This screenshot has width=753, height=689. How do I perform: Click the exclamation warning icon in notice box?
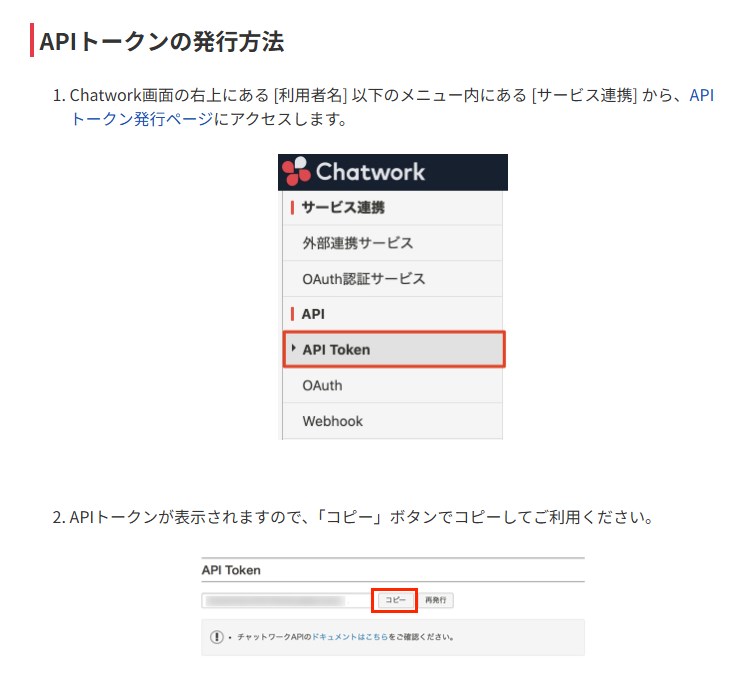(x=217, y=637)
